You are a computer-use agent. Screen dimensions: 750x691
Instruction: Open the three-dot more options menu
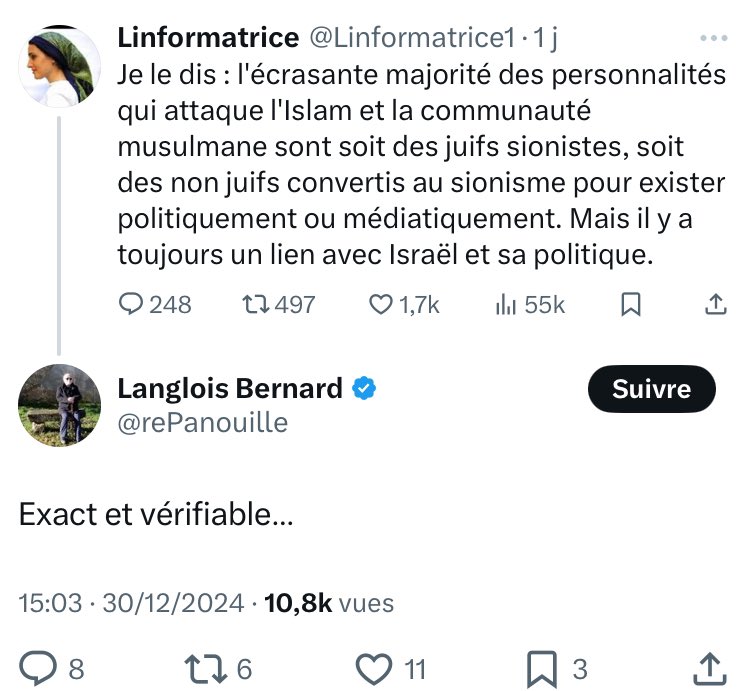click(713, 39)
